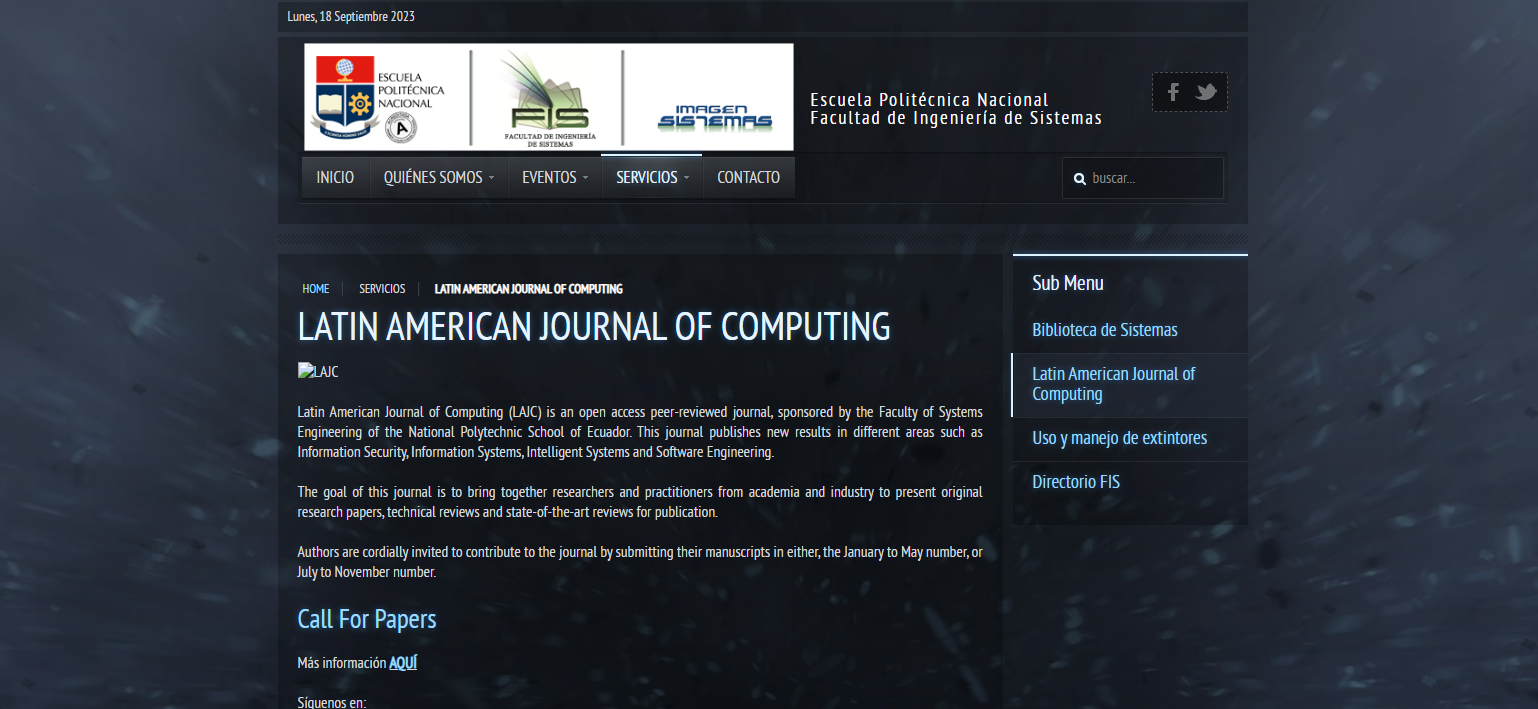Expand the Eventos dropdown menu

555,177
